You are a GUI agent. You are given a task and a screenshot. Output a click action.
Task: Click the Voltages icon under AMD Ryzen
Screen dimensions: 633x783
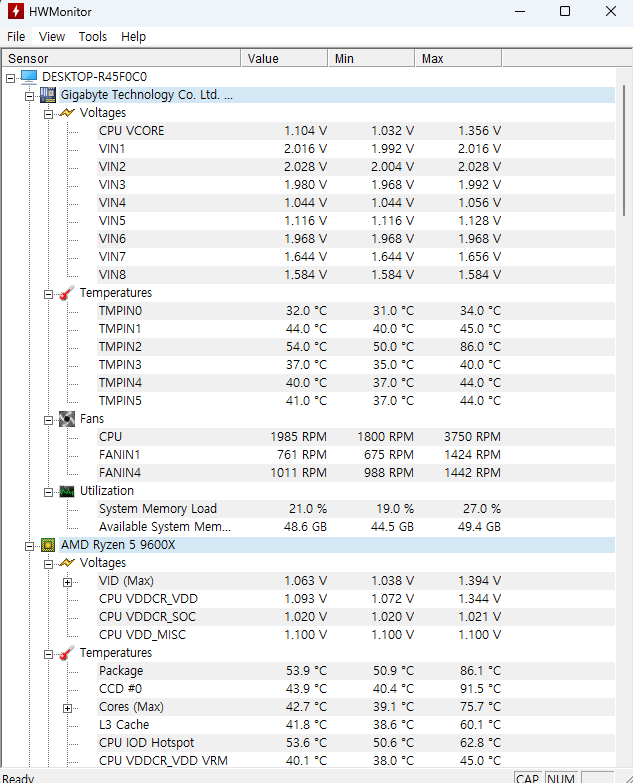coord(67,563)
